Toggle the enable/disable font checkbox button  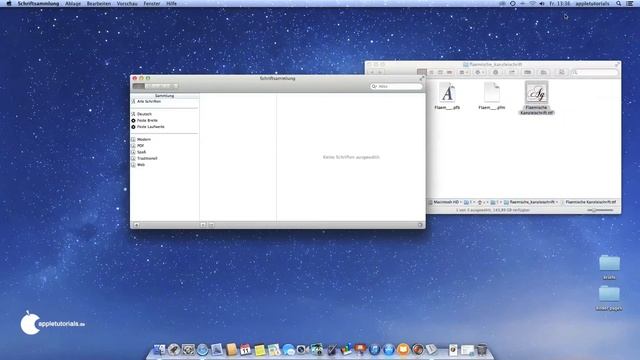211,225
